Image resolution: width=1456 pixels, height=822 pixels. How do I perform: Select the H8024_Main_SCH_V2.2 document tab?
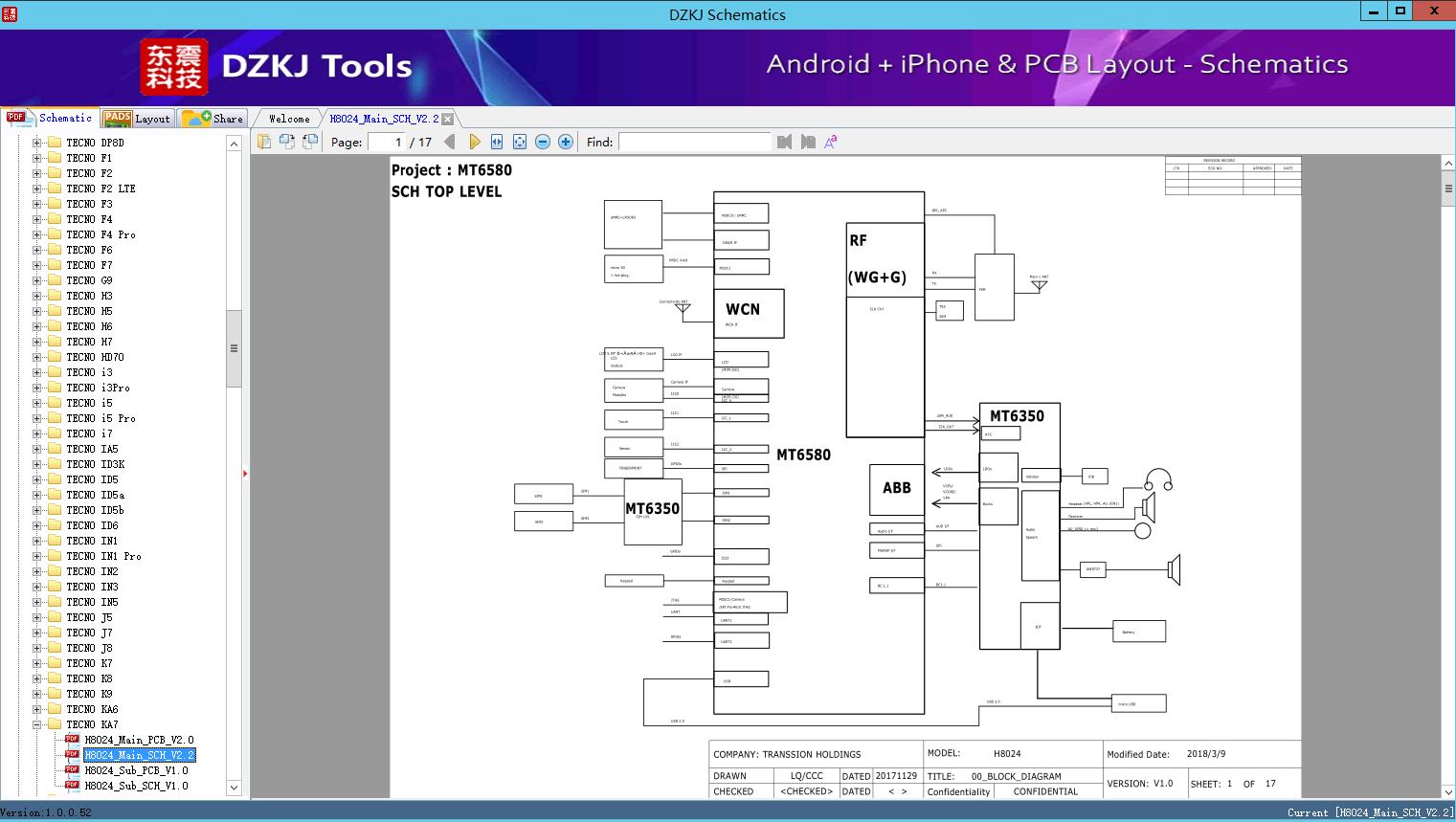pos(384,119)
